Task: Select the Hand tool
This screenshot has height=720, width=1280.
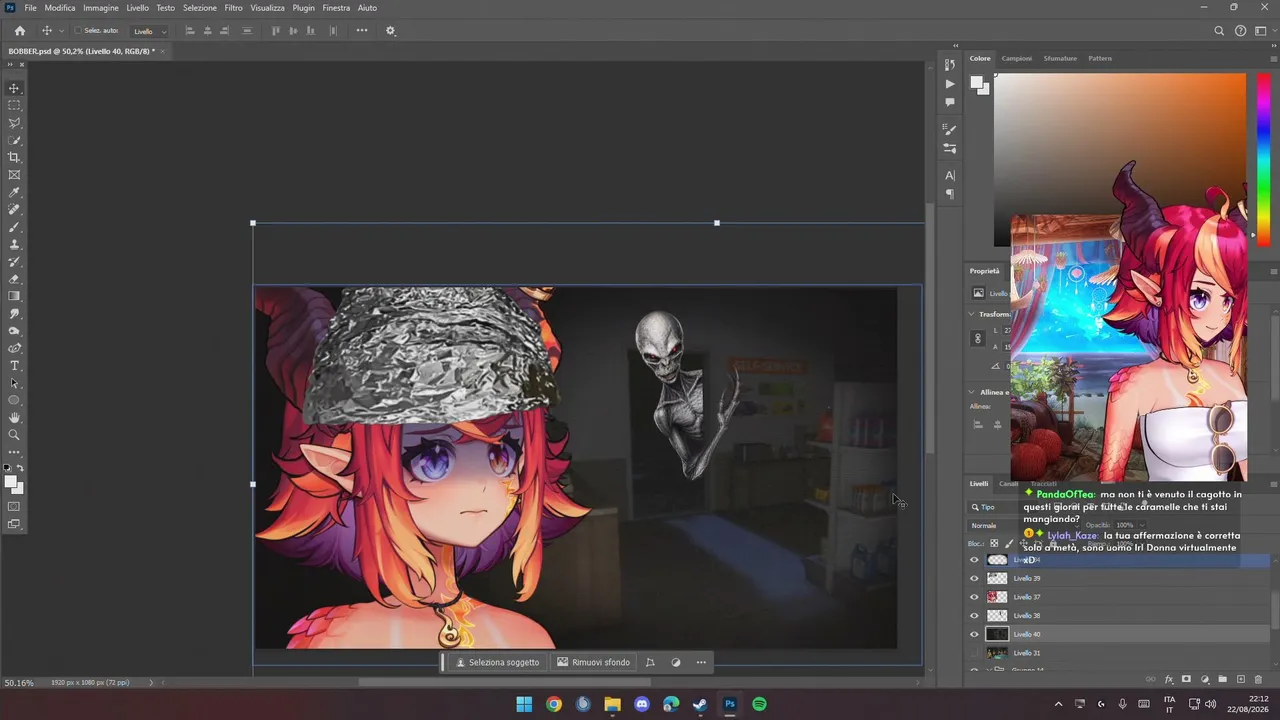Action: [14, 418]
